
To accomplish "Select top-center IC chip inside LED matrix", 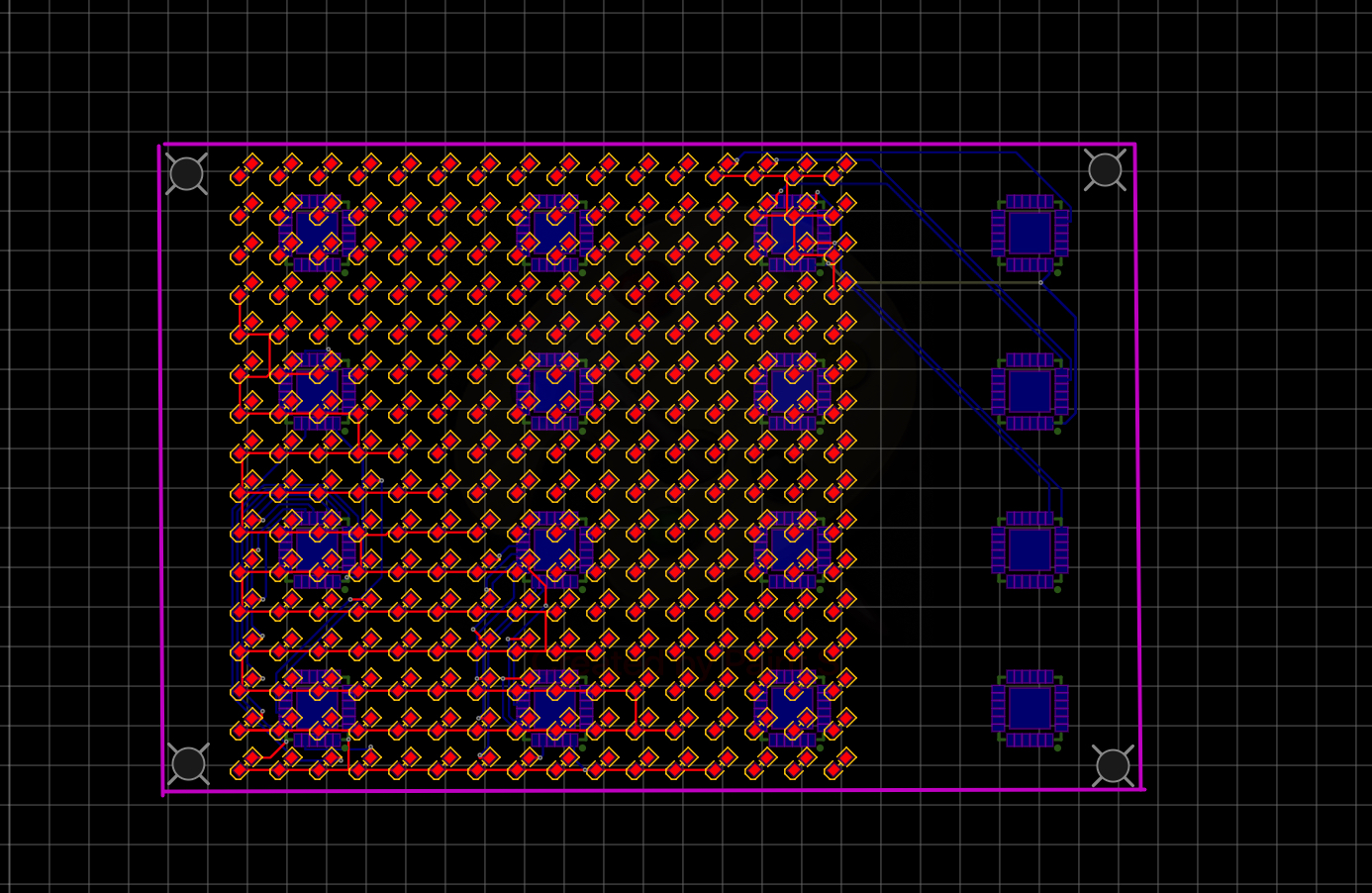I will 554,234.
